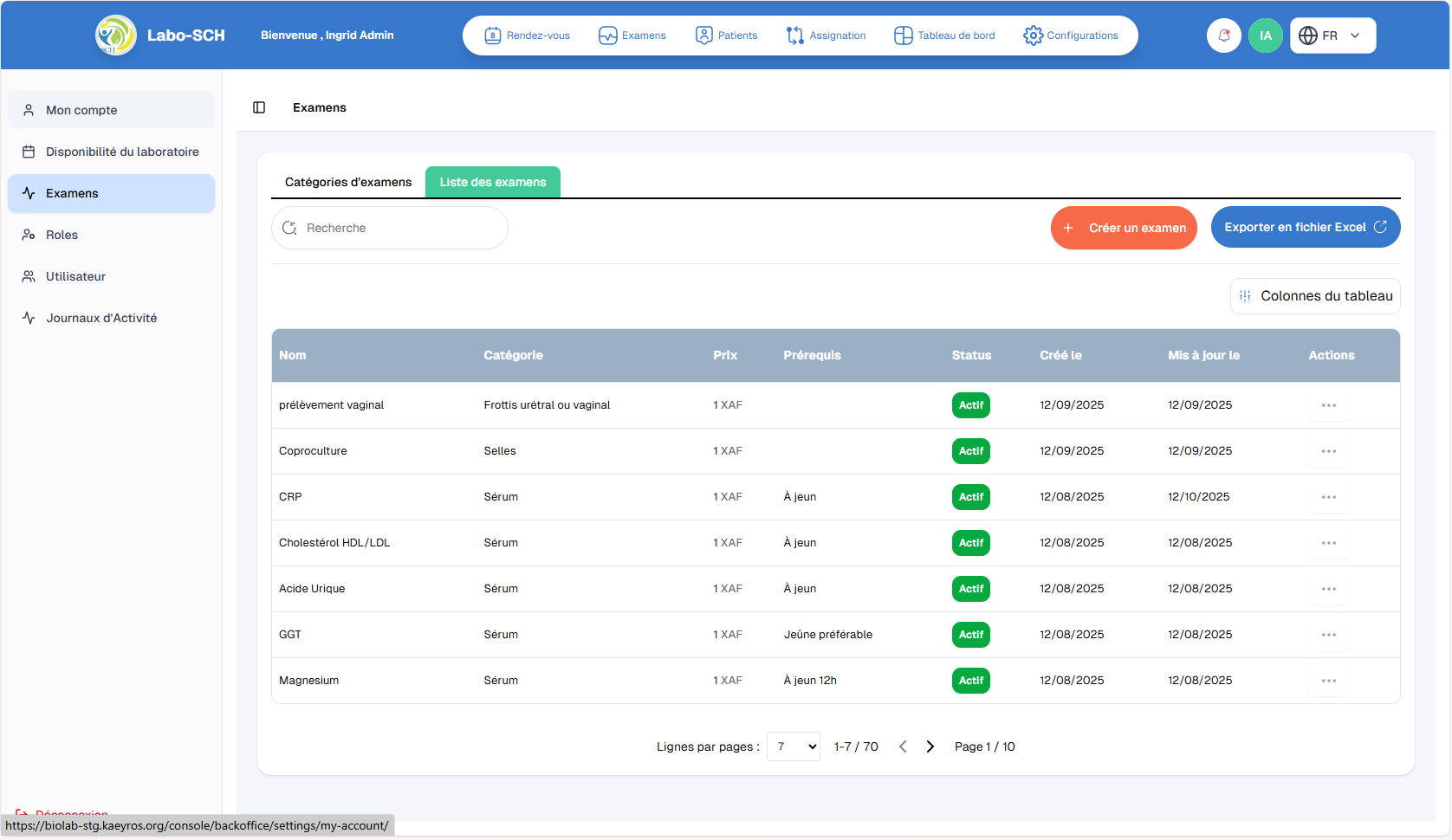This screenshot has height=840, width=1452.
Task: Go to previous page arrow
Action: (x=903, y=746)
